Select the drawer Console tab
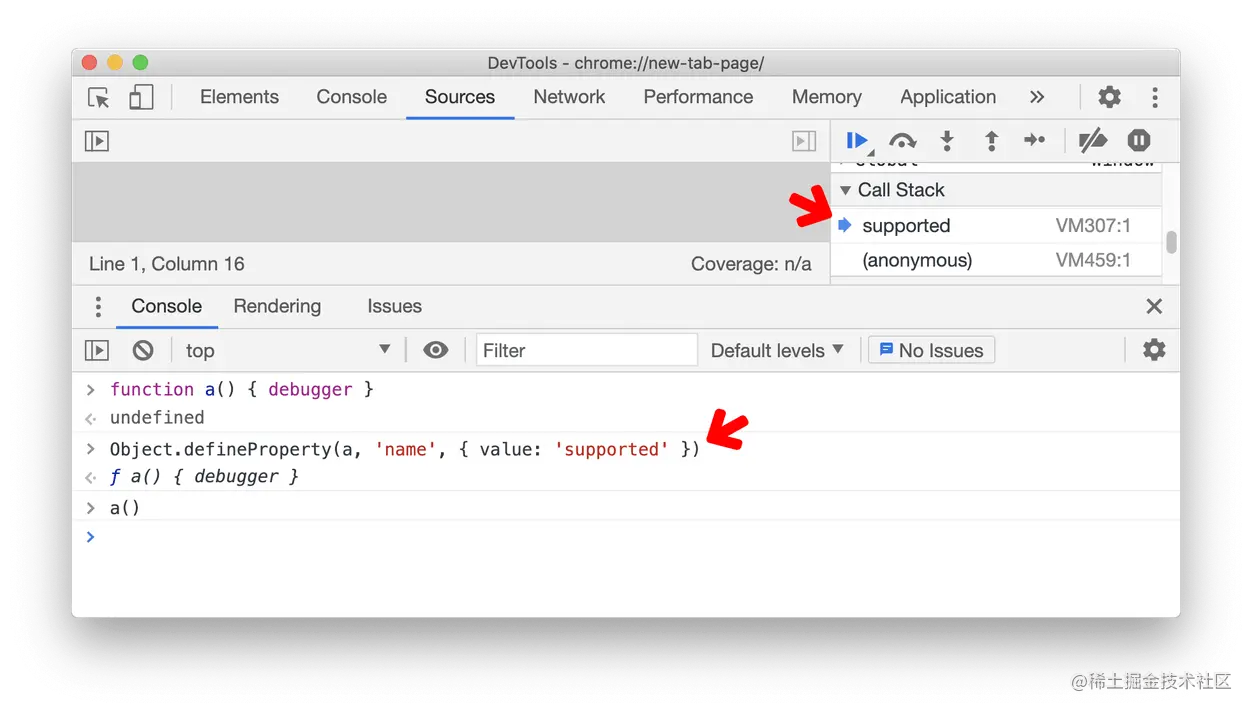The height and width of the screenshot is (712, 1252). coord(167,307)
